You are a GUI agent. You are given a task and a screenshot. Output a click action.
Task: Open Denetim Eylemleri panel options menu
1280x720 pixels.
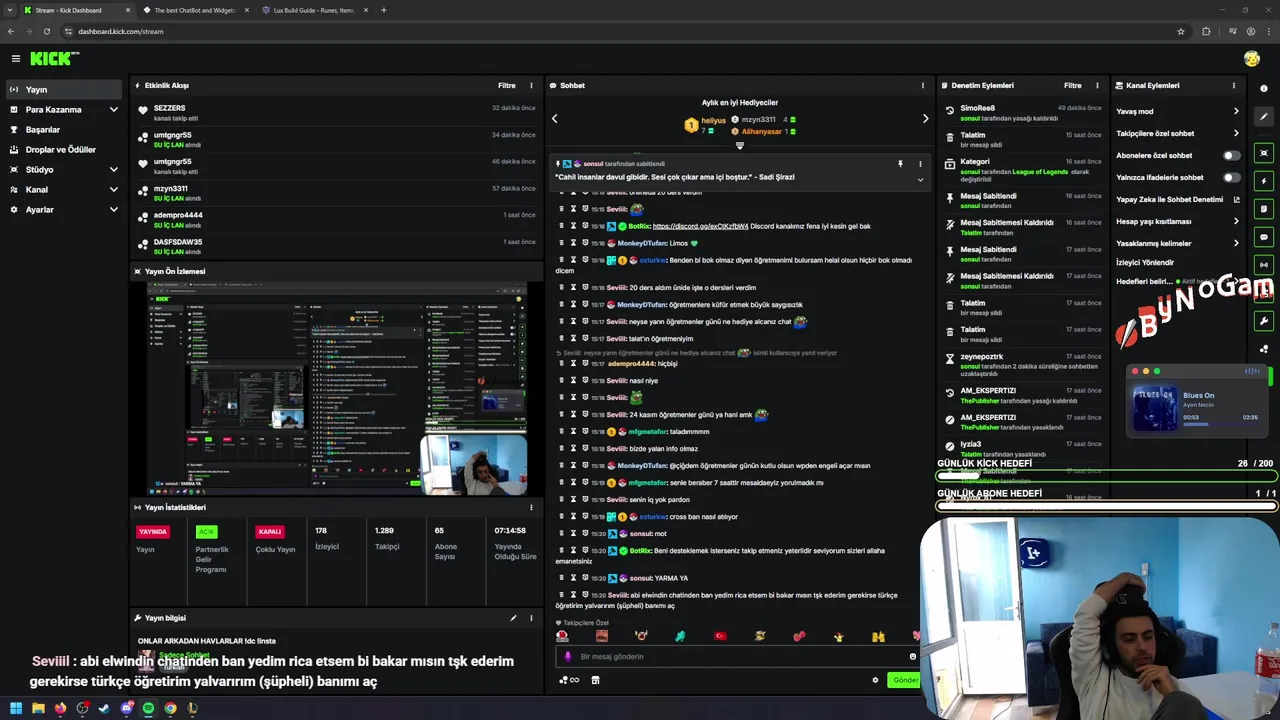point(1097,85)
